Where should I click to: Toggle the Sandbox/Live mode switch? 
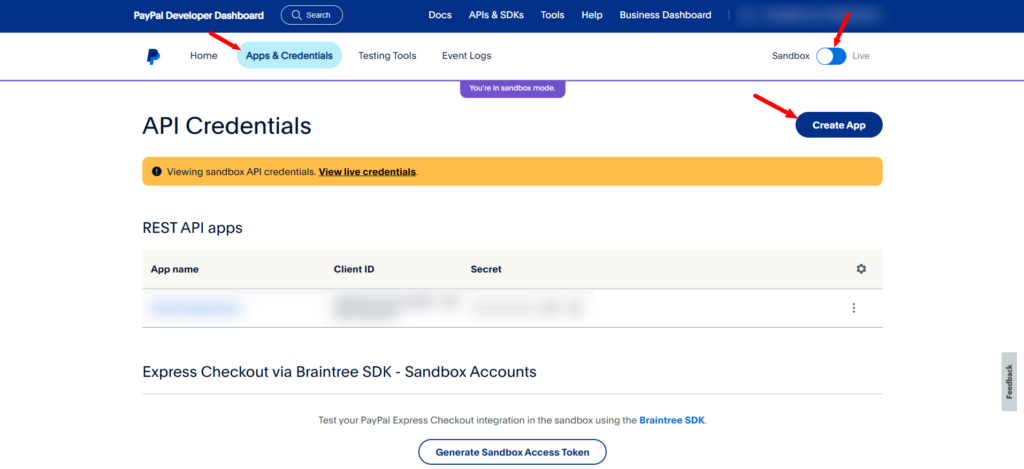click(x=831, y=56)
